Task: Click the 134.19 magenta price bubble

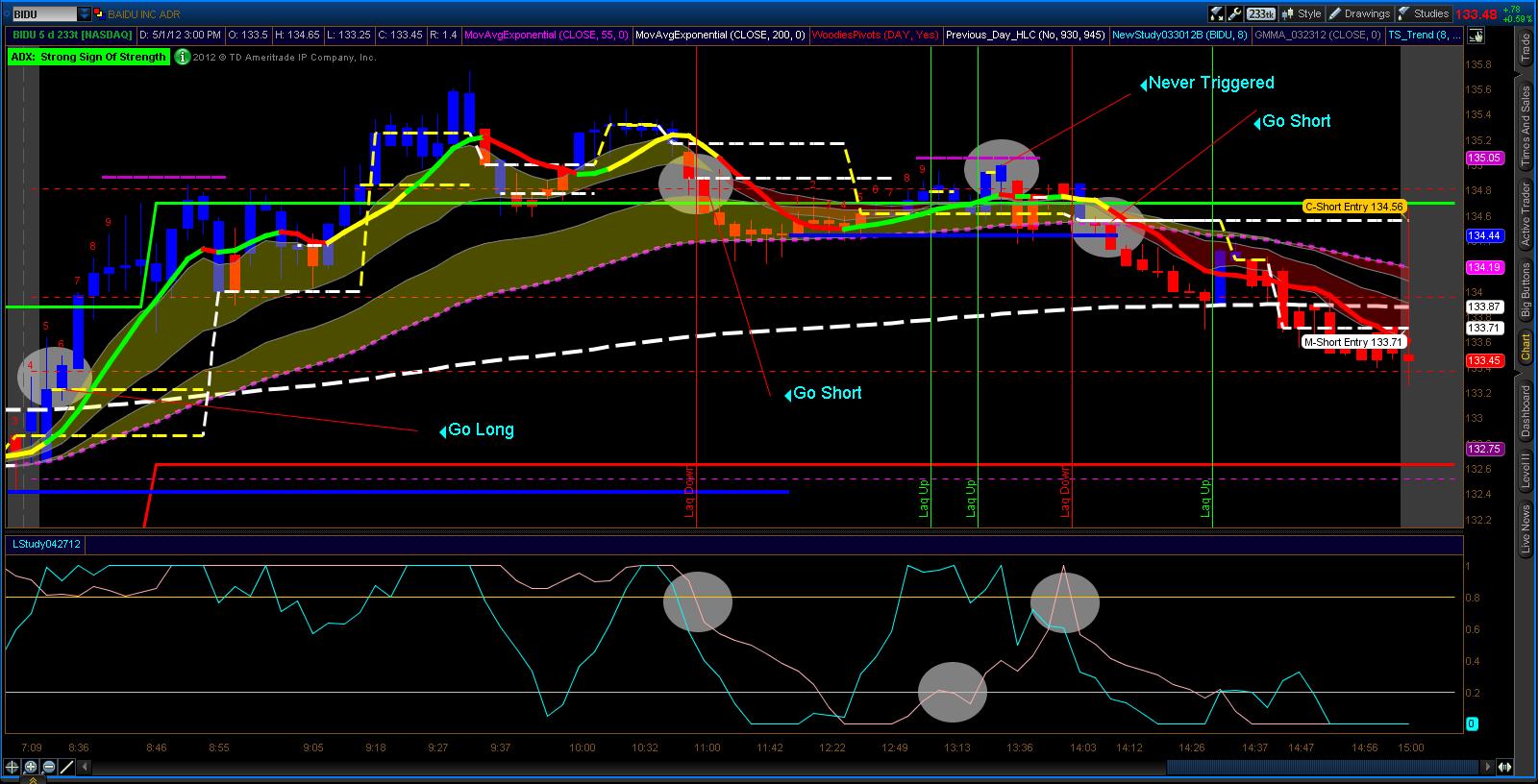Action: 1483,267
